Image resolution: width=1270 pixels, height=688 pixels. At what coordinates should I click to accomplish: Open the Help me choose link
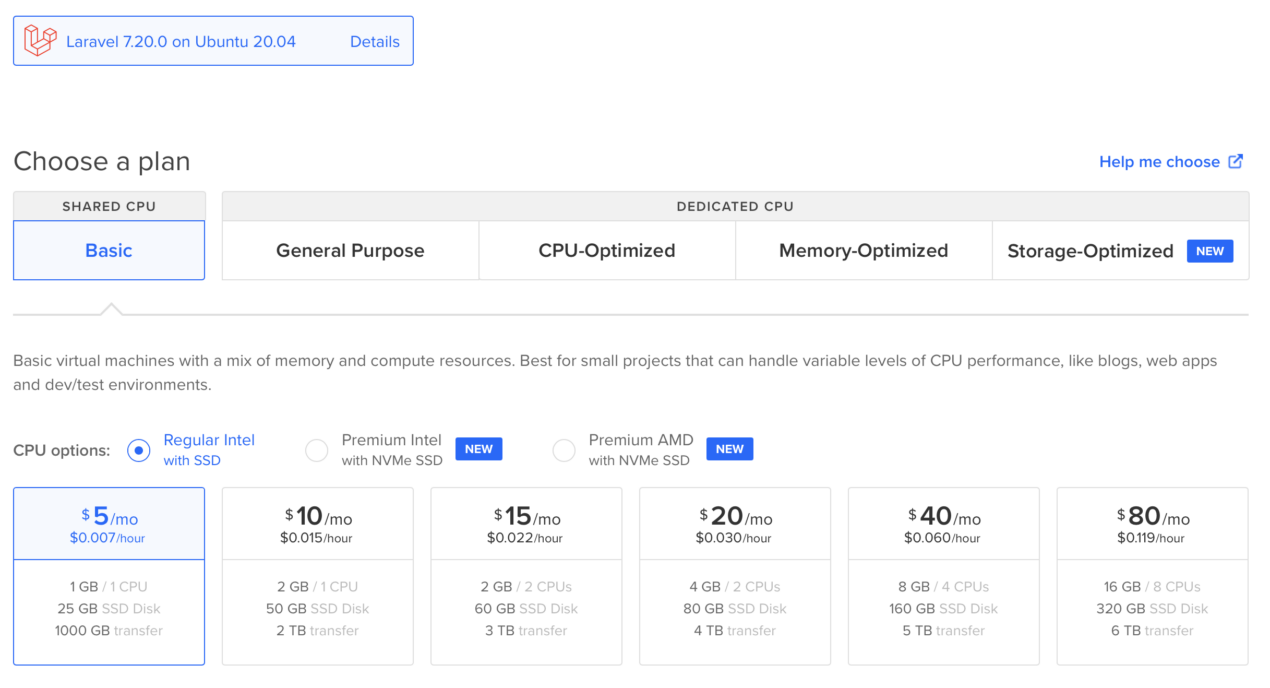pos(1159,162)
